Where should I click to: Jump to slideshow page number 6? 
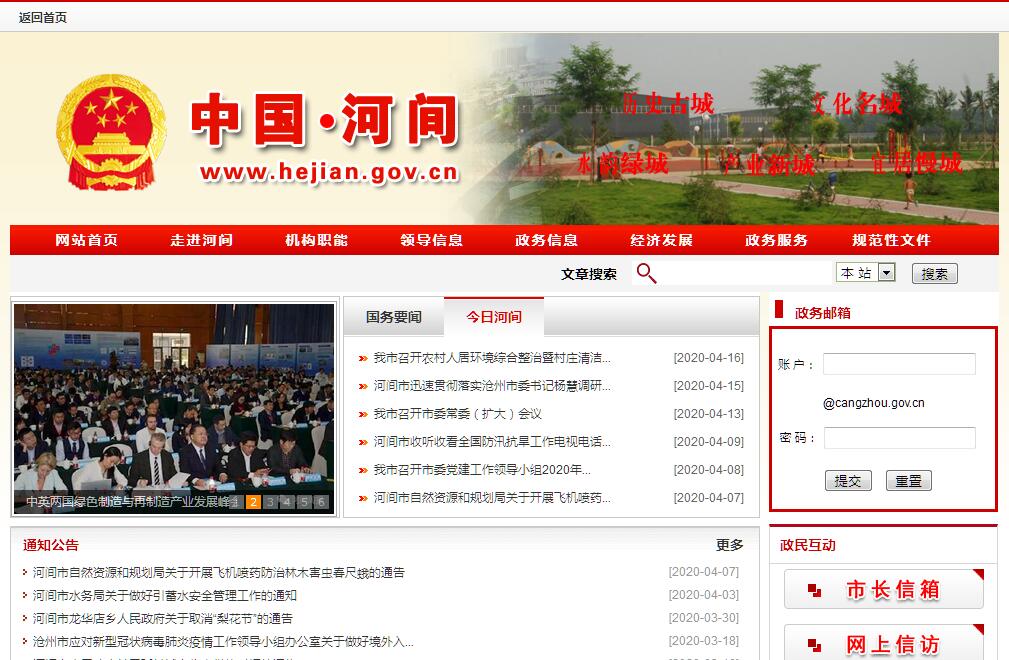[321, 502]
